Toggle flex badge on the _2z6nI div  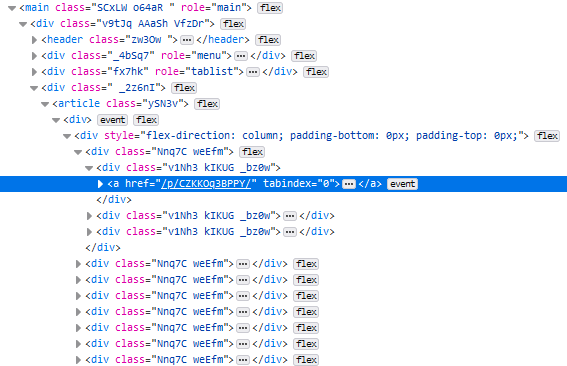(184, 88)
